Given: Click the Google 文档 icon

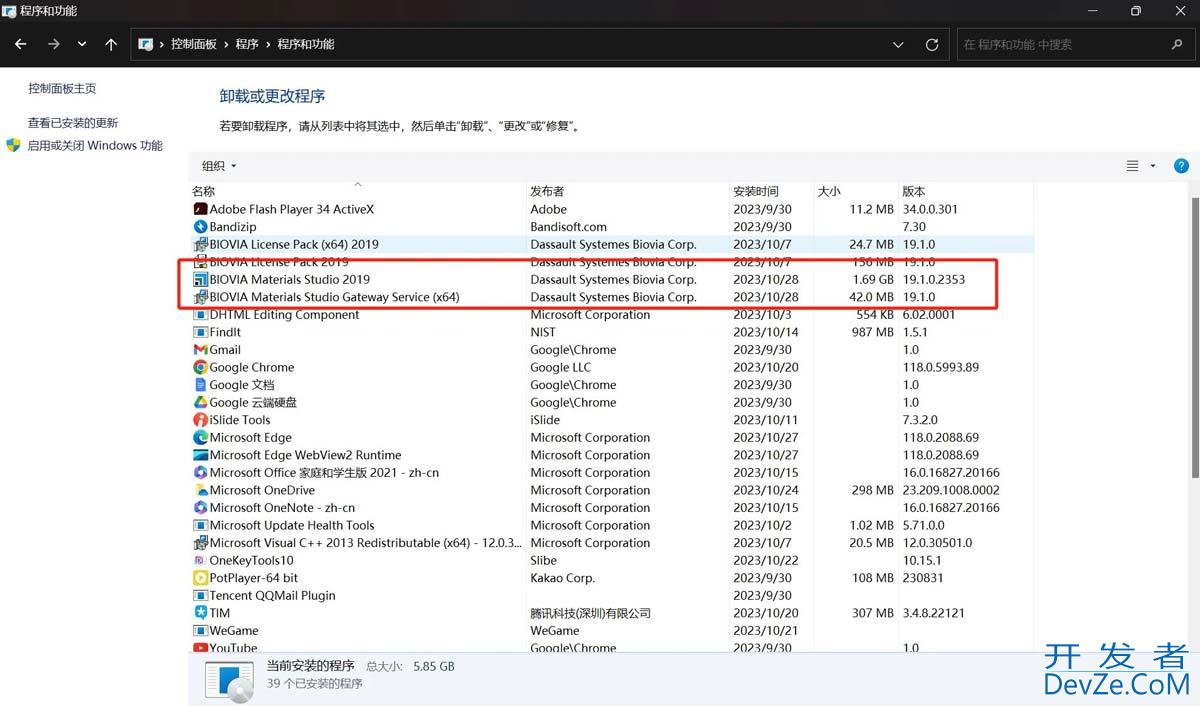Looking at the screenshot, I should [x=200, y=385].
